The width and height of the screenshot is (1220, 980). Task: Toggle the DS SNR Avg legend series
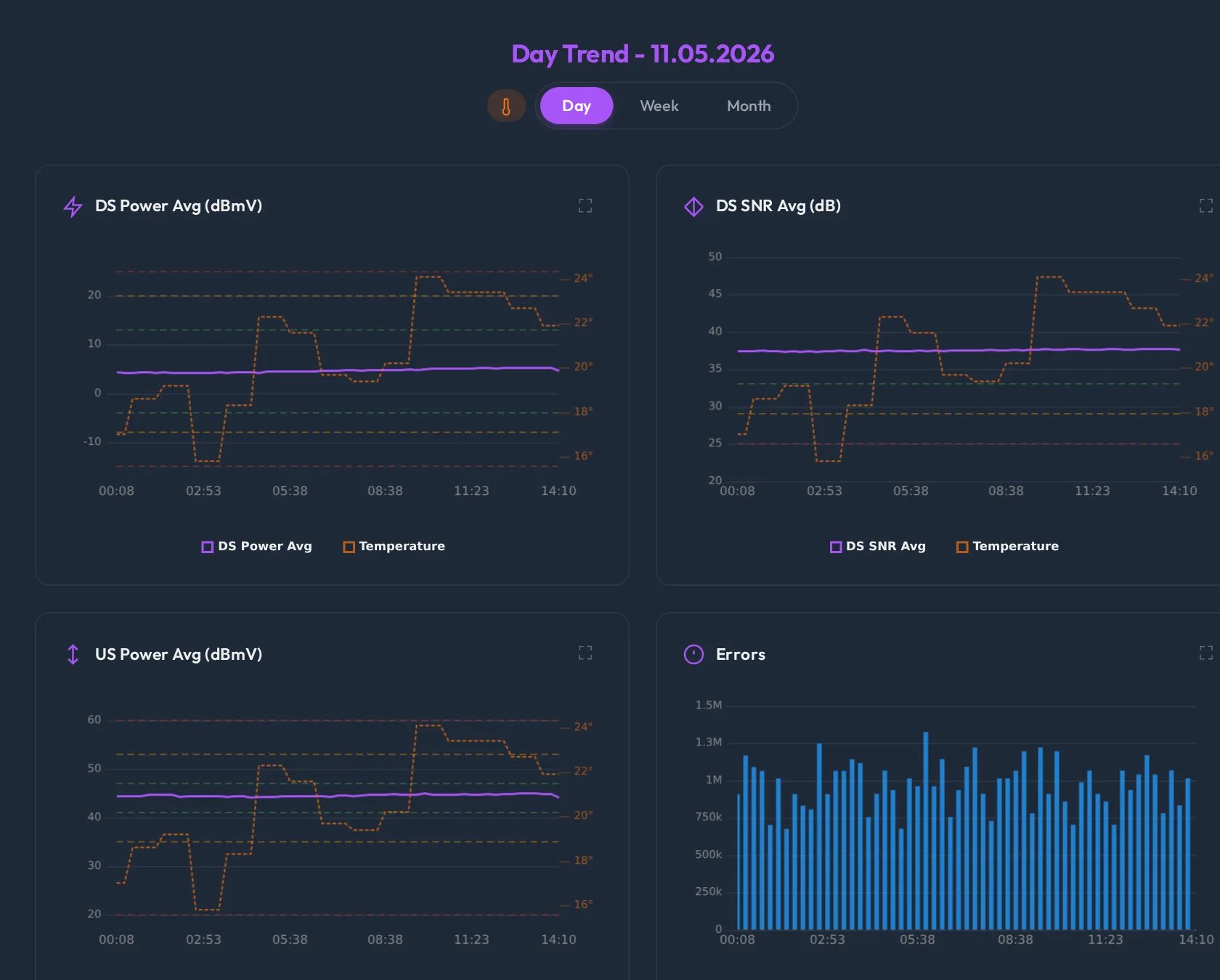pos(878,547)
